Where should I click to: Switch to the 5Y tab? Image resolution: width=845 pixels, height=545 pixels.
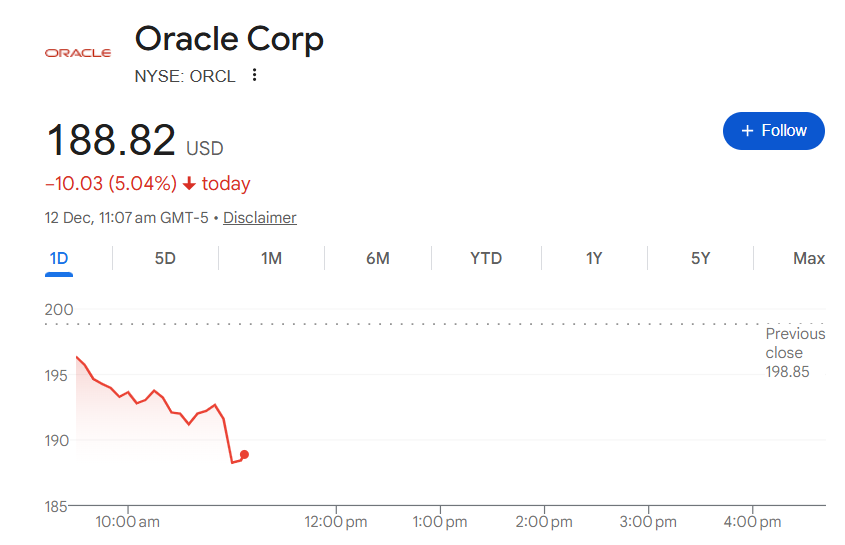(x=700, y=258)
